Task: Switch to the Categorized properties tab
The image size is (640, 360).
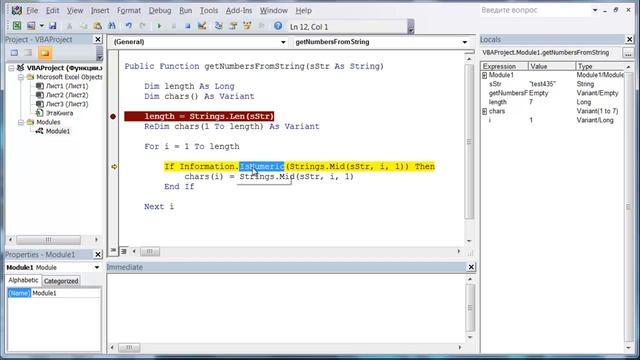Action: click(x=61, y=281)
